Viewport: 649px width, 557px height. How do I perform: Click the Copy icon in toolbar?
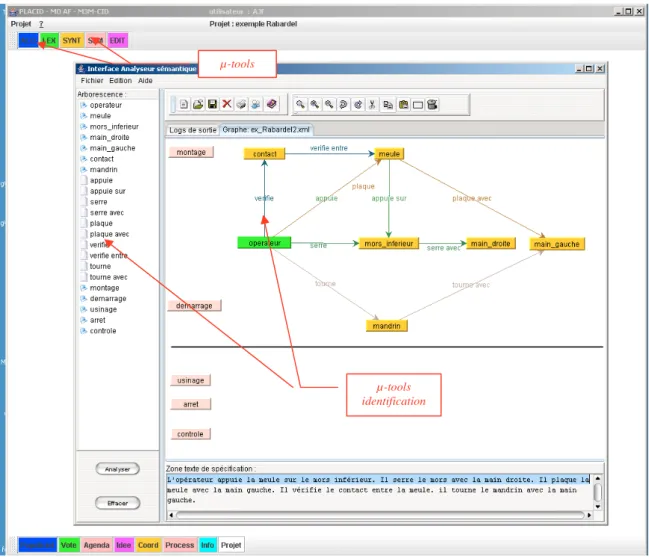[x=388, y=105]
